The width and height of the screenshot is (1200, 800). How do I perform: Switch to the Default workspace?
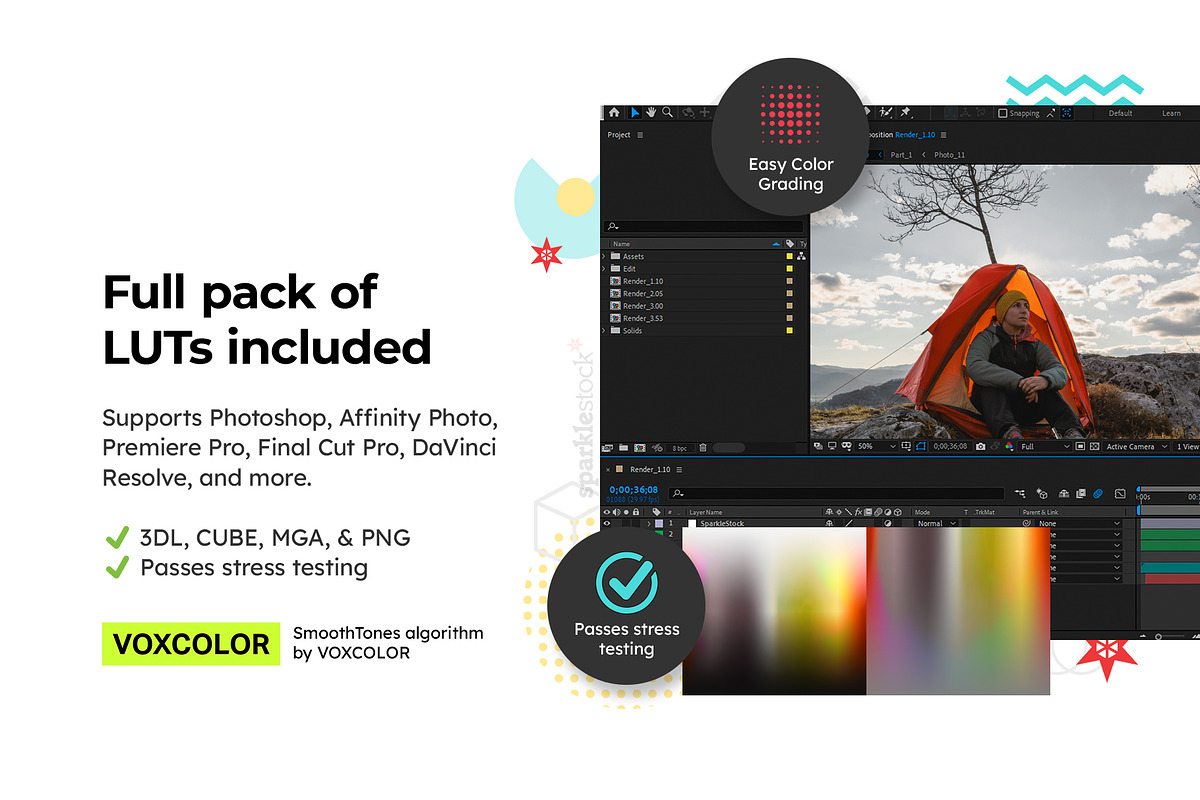point(1121,113)
